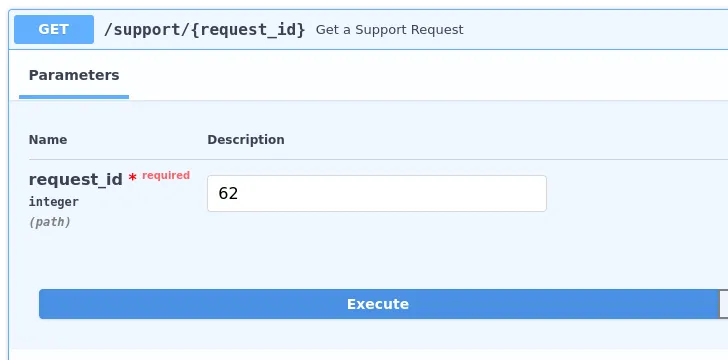This screenshot has height=360, width=728.
Task: Click the cut-off button beside Execute
Action: click(723, 304)
